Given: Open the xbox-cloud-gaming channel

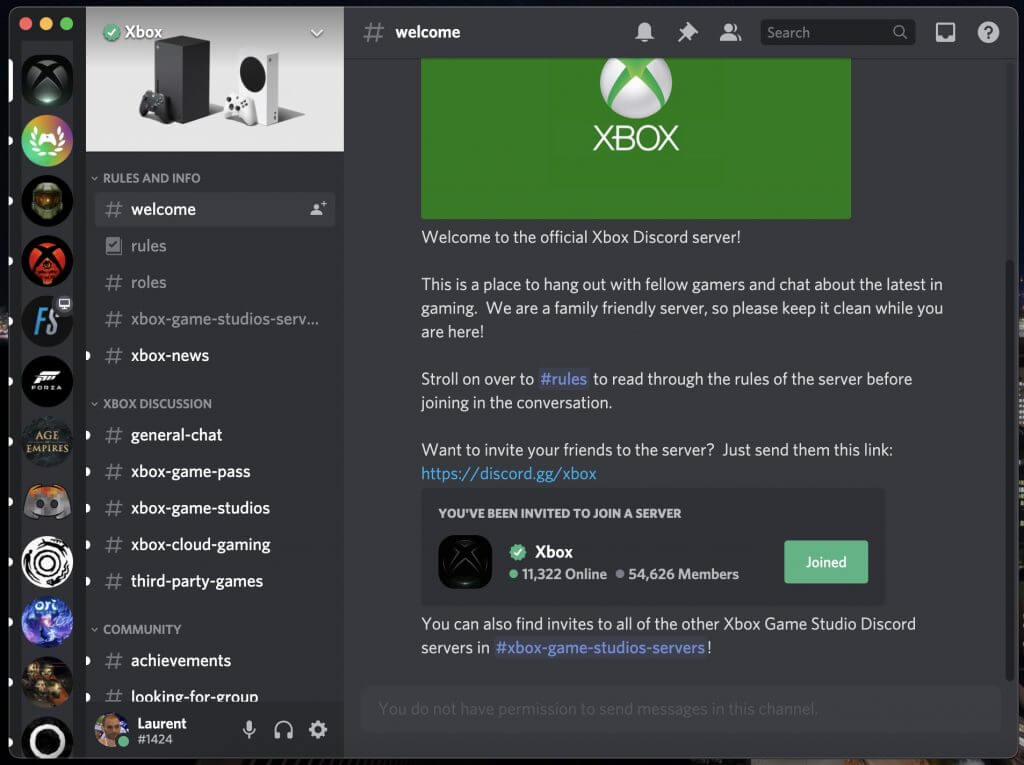Looking at the screenshot, I should pyautogui.click(x=215, y=545).
